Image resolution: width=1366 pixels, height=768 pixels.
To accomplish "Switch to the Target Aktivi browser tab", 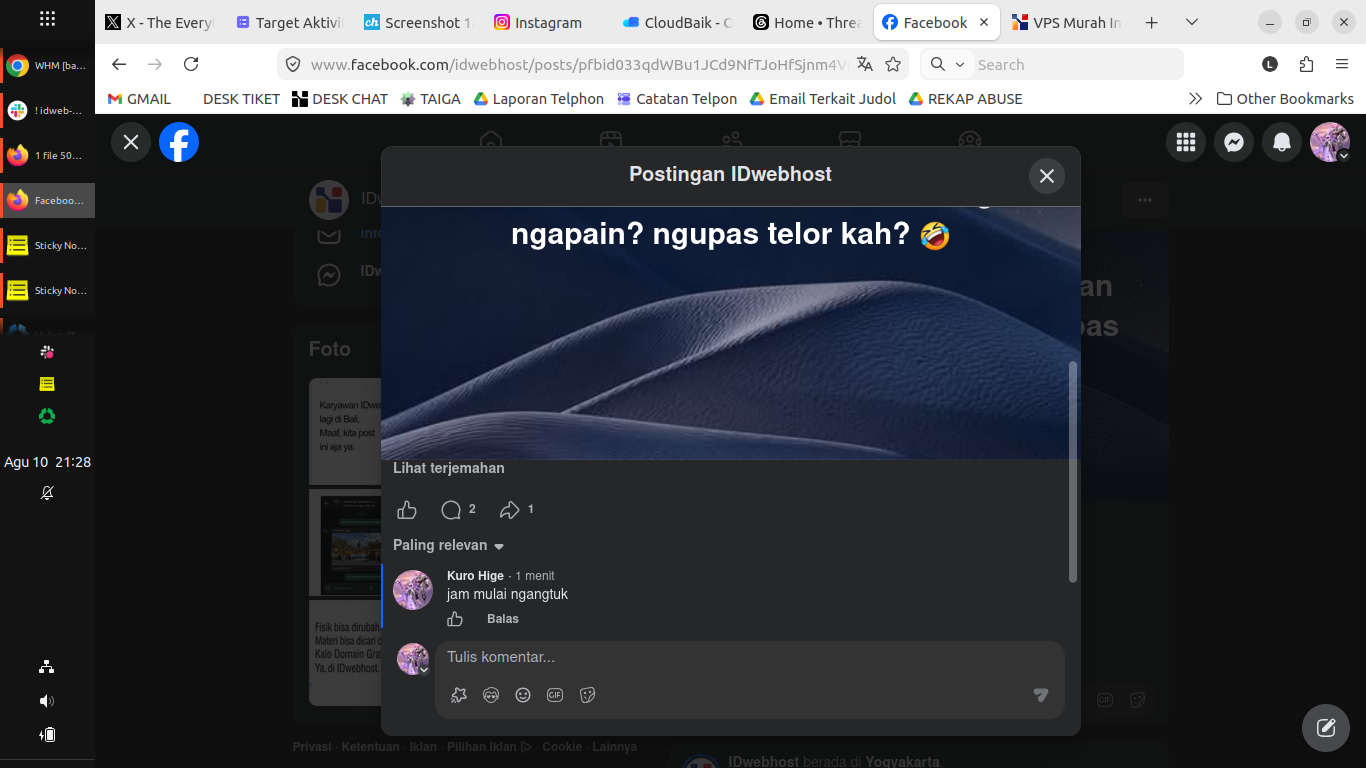I will tap(290, 22).
